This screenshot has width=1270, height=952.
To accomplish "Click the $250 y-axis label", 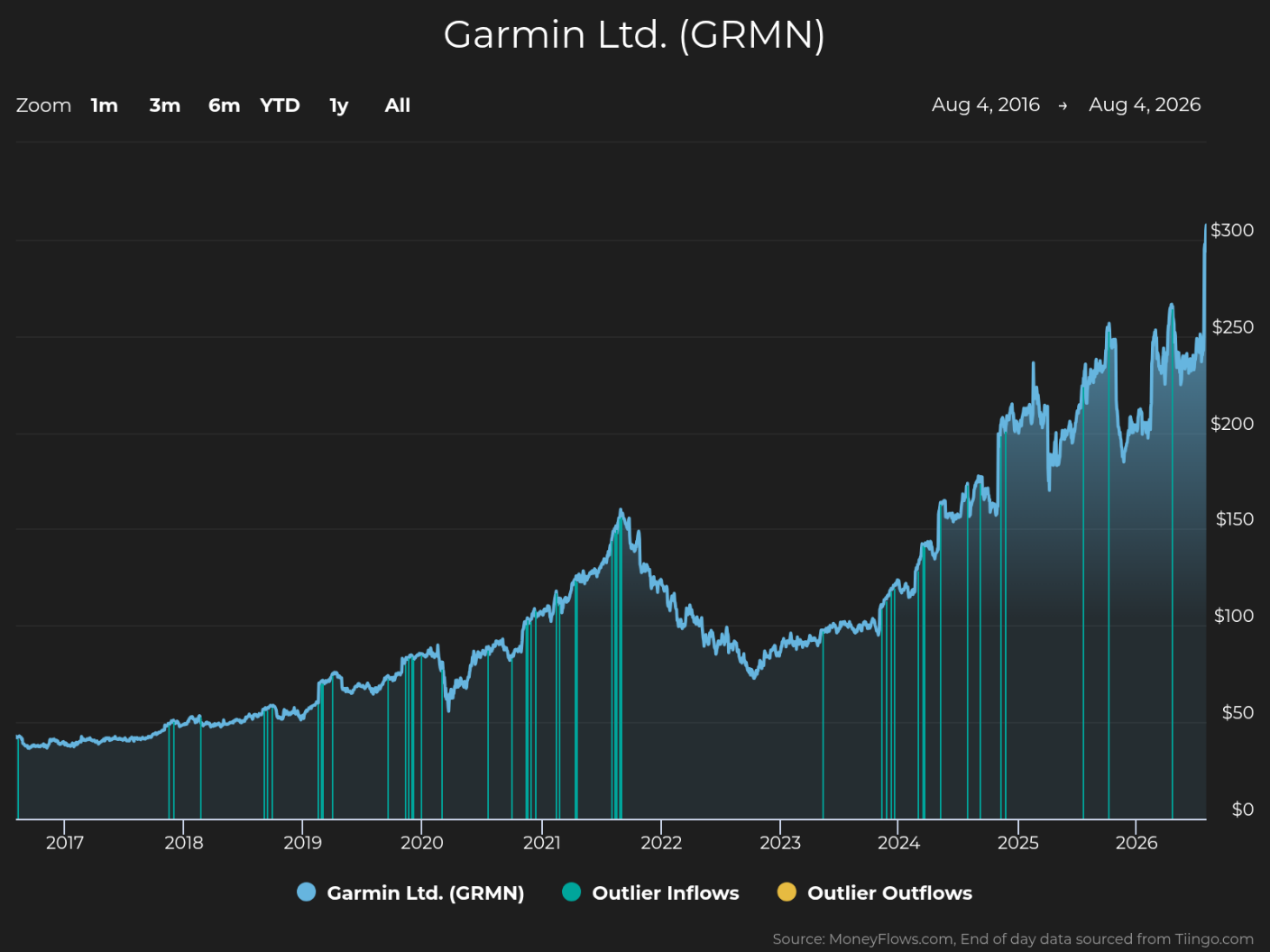I will tap(1233, 326).
